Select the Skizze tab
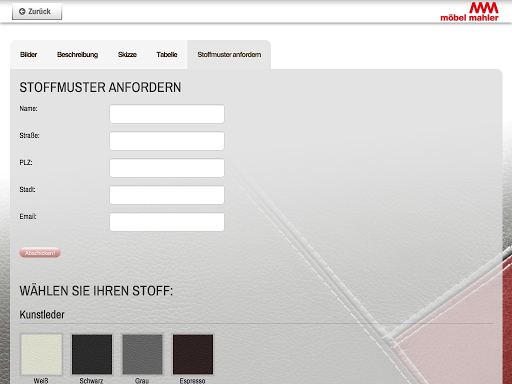This screenshot has width=512, height=384. click(x=127, y=55)
